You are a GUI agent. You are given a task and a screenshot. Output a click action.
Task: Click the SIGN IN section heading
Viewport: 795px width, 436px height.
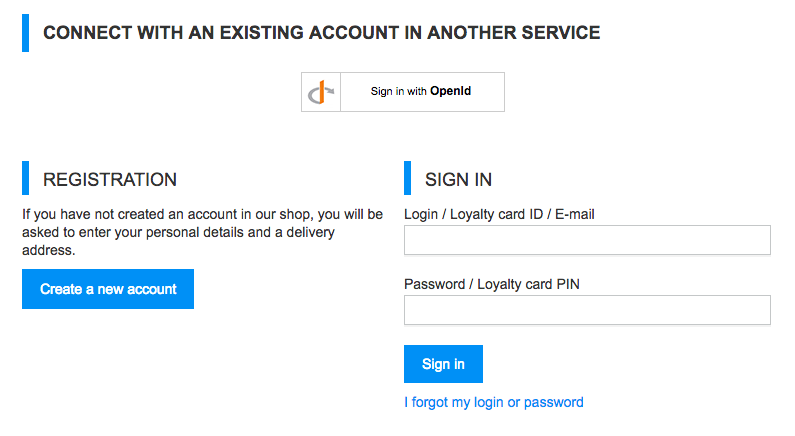click(458, 180)
